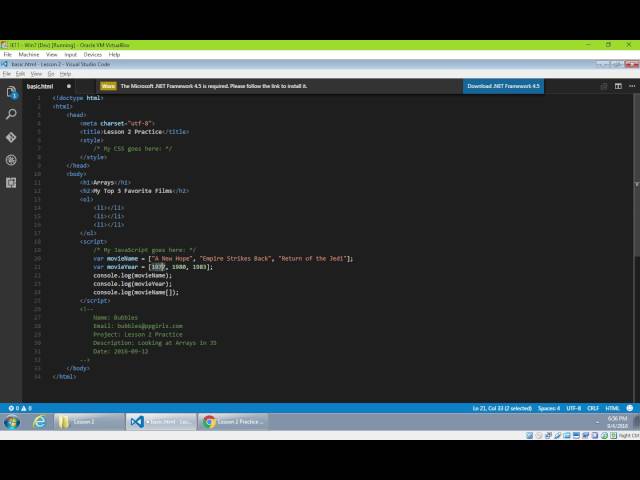
Task: Switch to the Chrome Lesson 2 Practice window
Action: [x=234, y=422]
